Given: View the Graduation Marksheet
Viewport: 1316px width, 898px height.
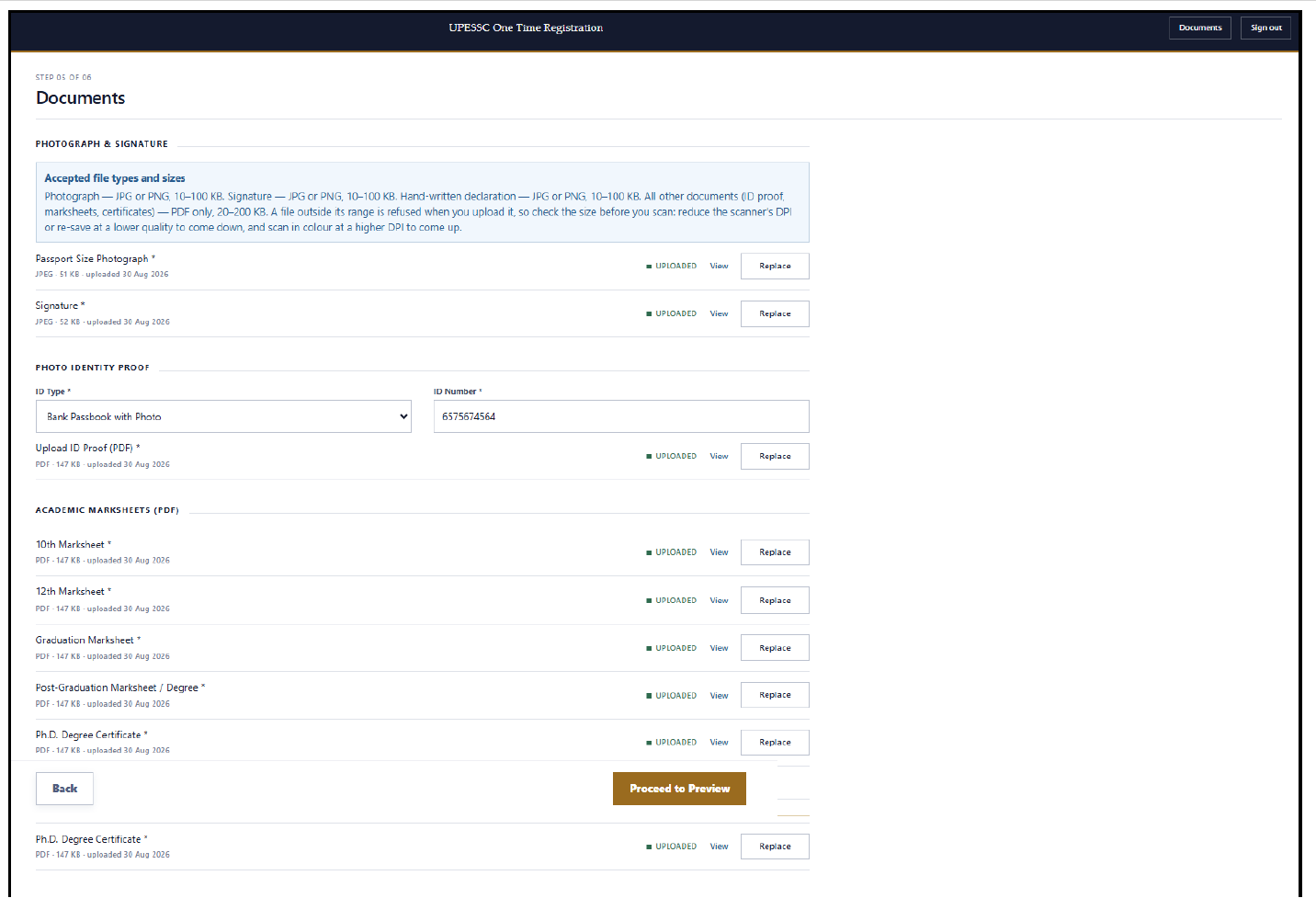Looking at the screenshot, I should click(x=719, y=648).
